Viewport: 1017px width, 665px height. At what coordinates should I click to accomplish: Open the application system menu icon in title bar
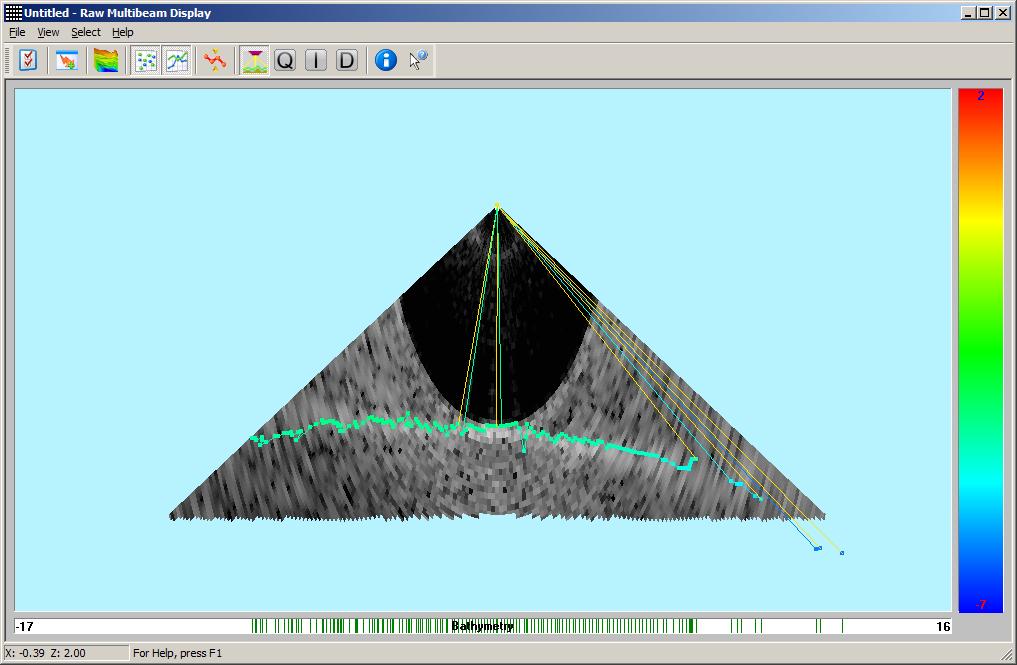[x=13, y=13]
